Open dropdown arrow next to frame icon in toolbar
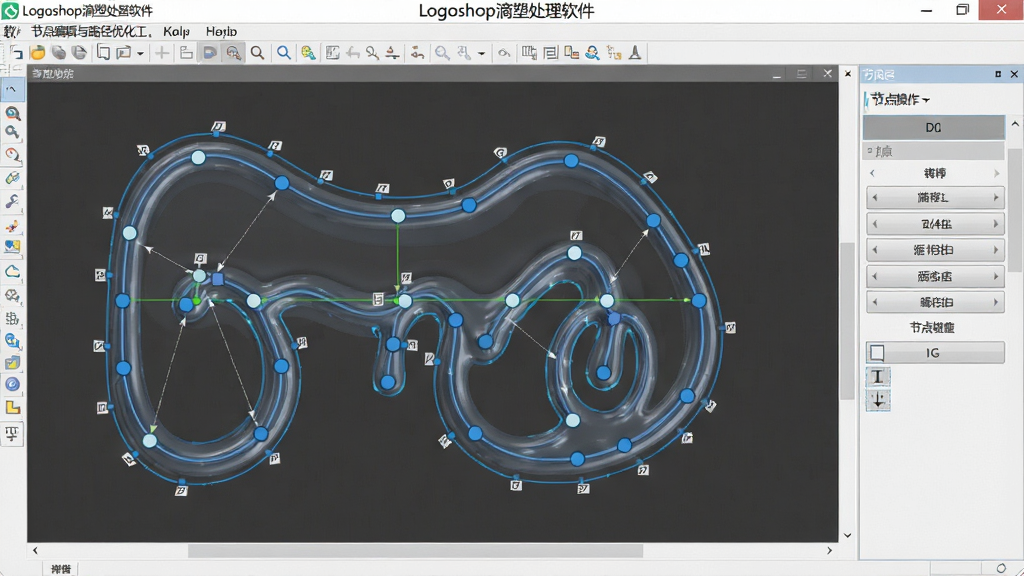The image size is (1024, 576). pyautogui.click(x=140, y=54)
